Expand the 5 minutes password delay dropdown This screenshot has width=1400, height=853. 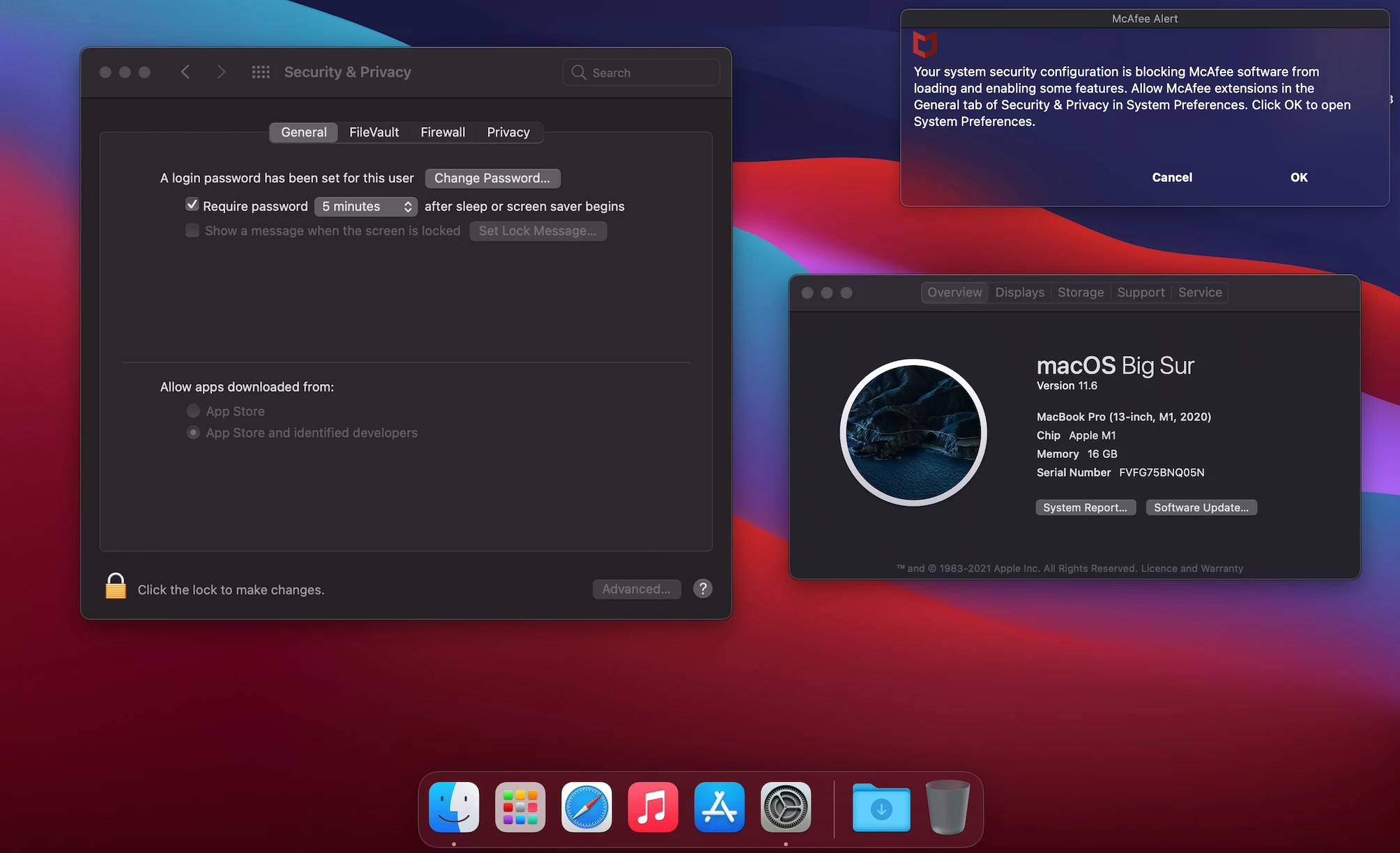[365, 206]
